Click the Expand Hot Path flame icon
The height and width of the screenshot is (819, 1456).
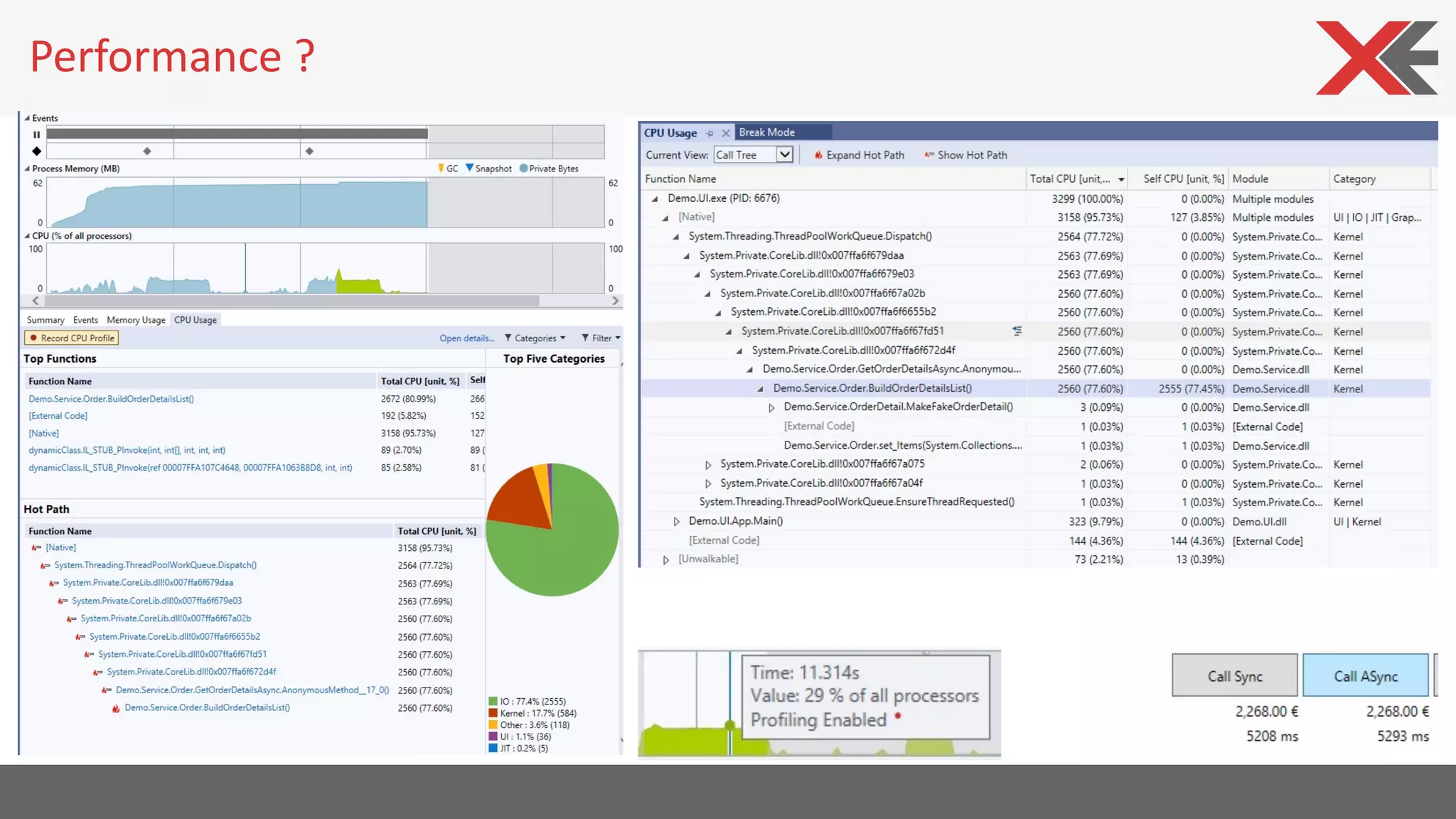coord(818,155)
